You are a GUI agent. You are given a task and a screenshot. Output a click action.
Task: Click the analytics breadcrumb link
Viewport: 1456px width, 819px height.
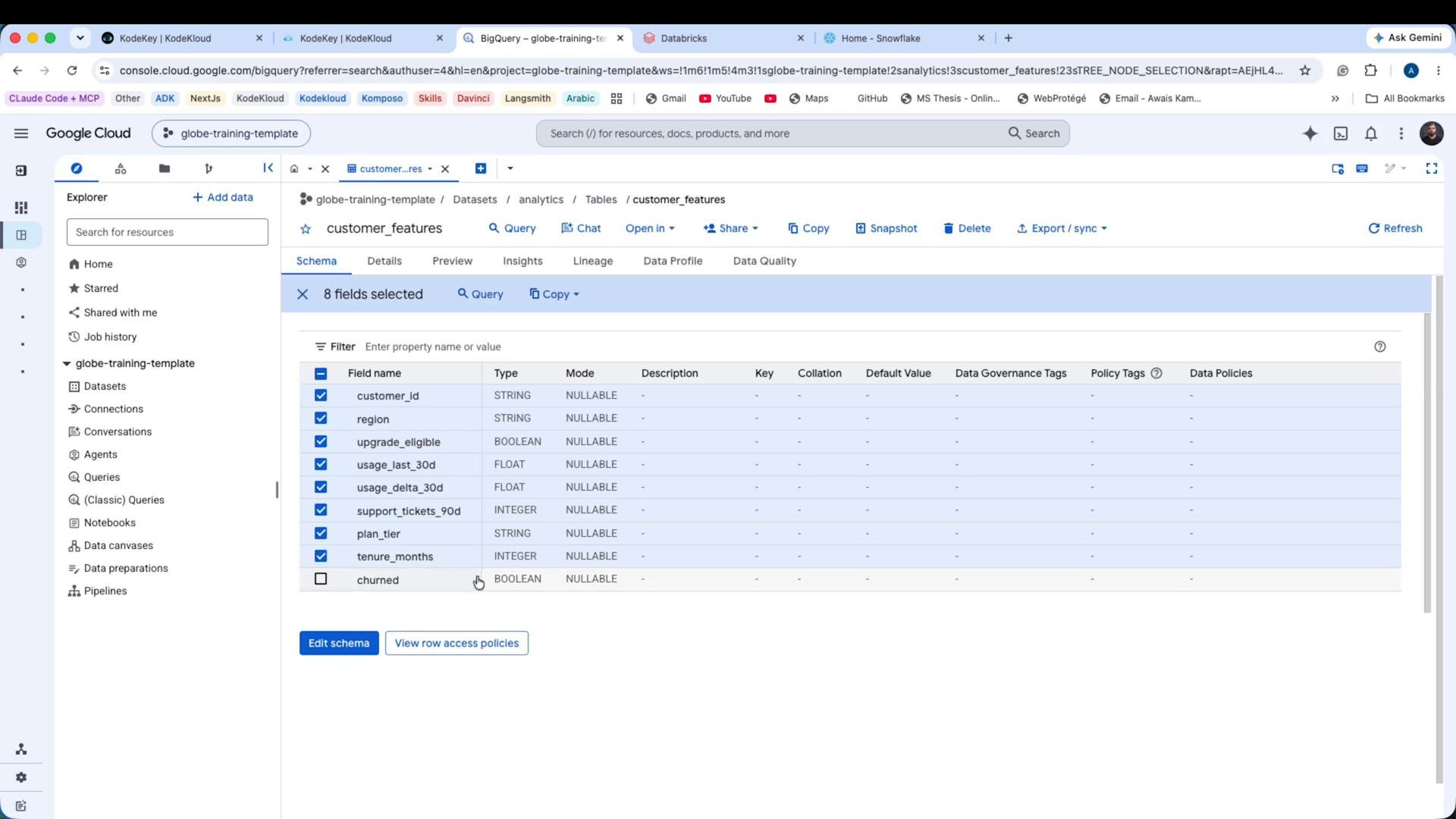click(x=541, y=199)
